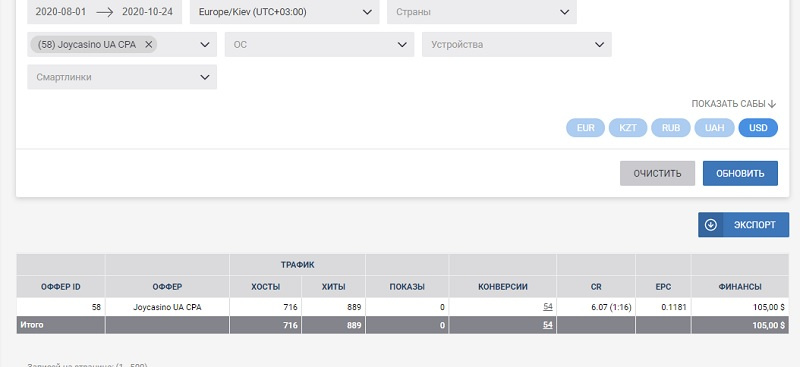Select KZT currency
Viewport: 800px width, 367px height.
point(628,128)
